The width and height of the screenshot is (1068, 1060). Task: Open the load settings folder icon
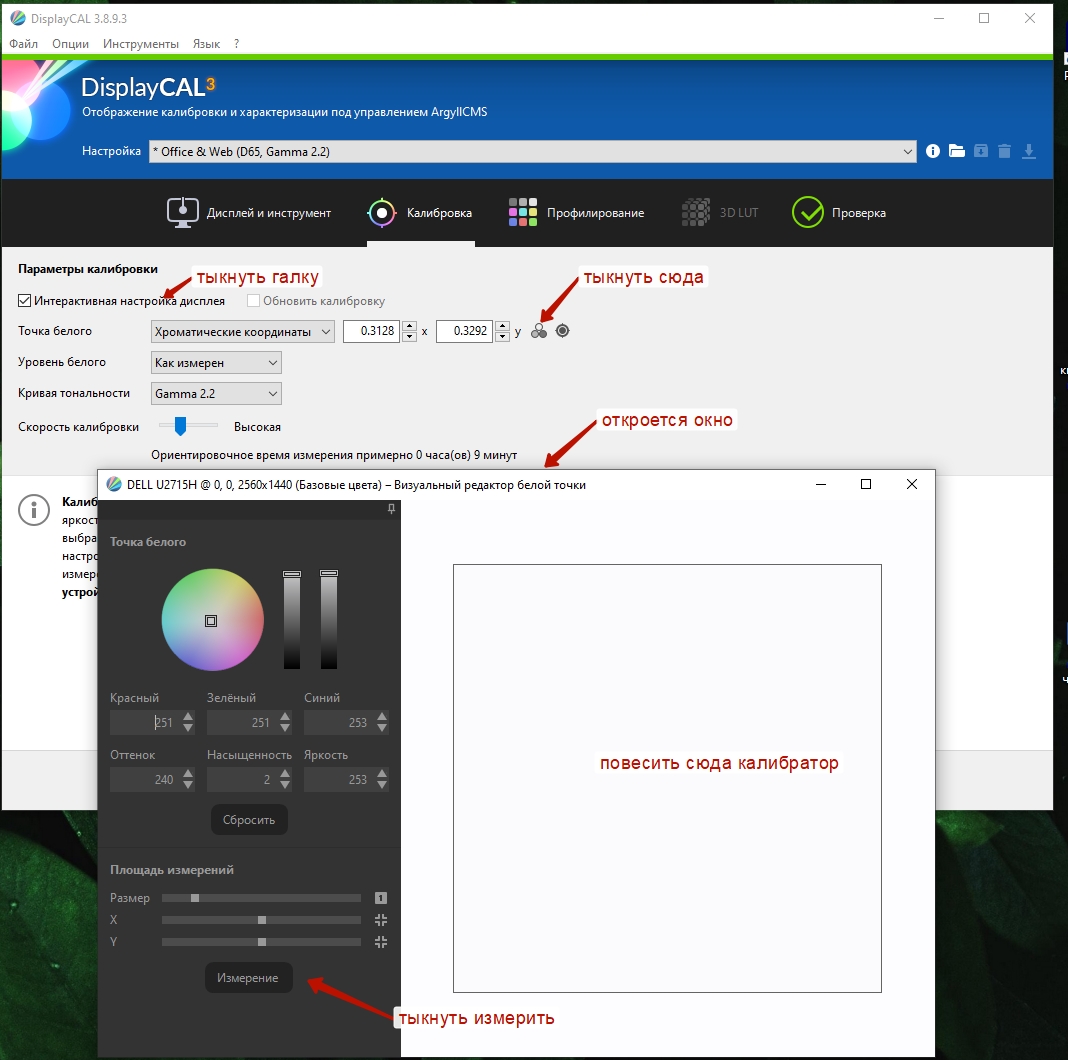pyautogui.click(x=957, y=151)
